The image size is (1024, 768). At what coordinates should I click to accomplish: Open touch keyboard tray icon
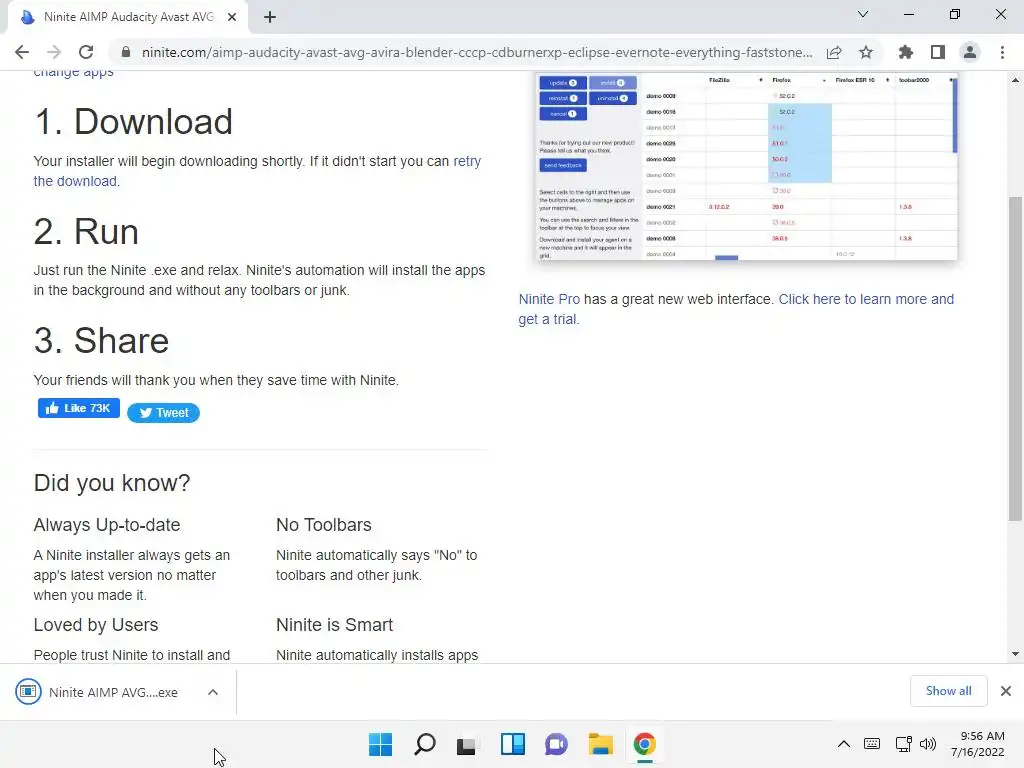pyautogui.click(x=872, y=744)
